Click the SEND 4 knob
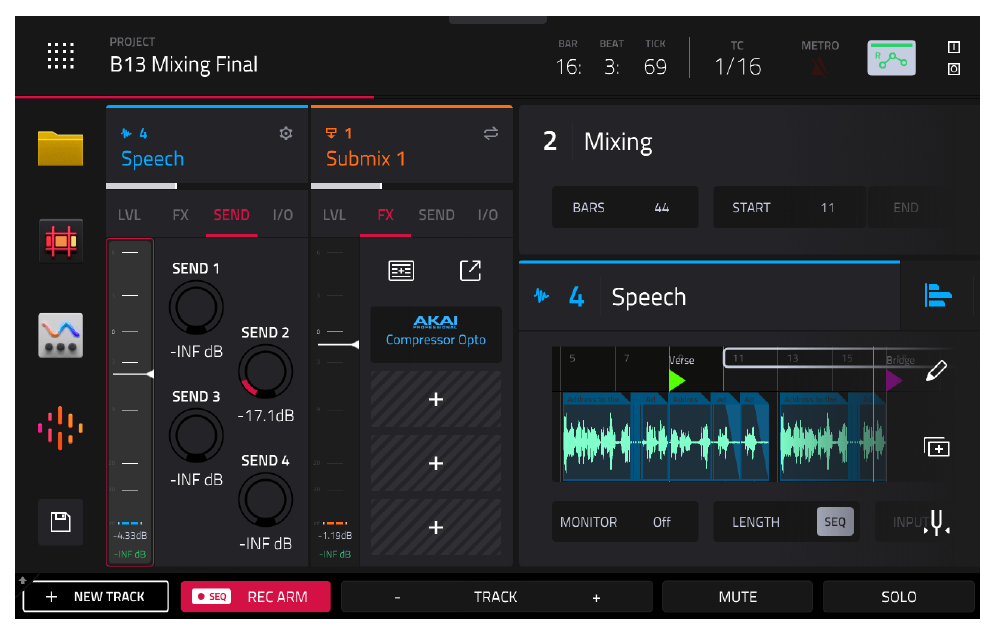The width and height of the screenshot is (996, 636). [266, 500]
